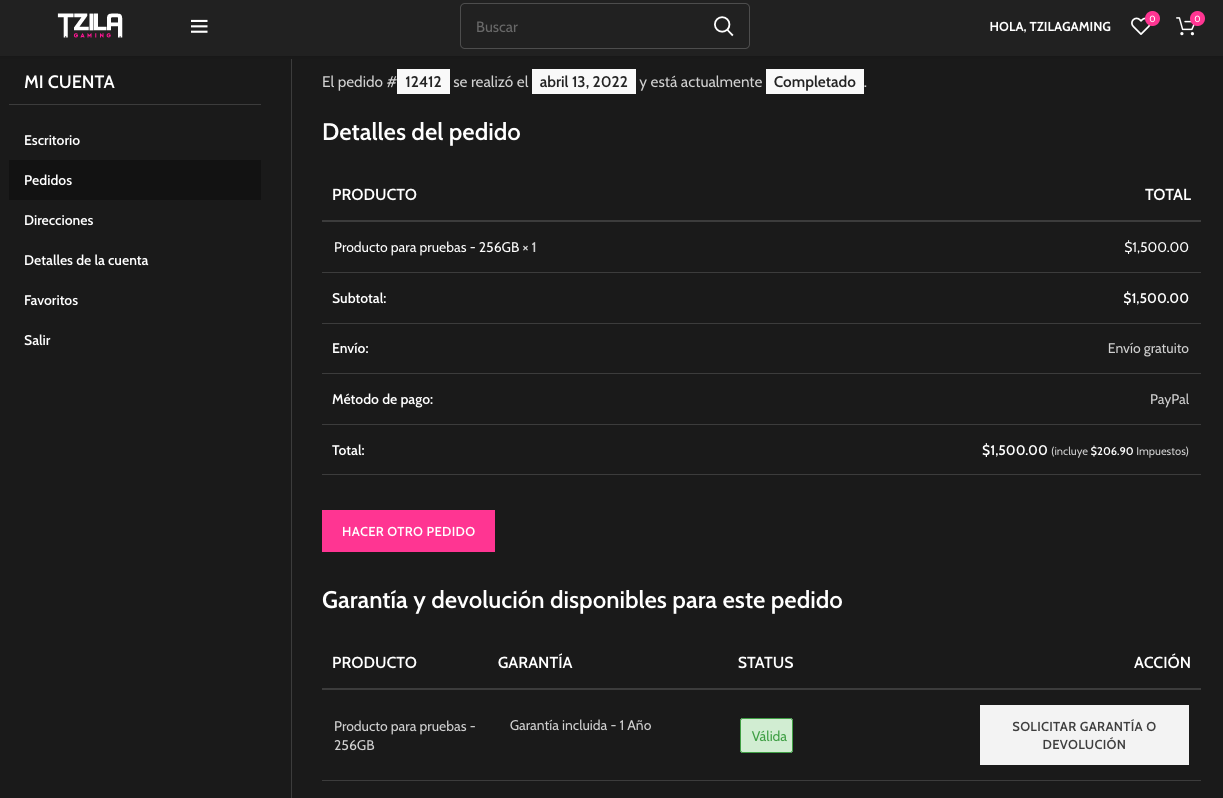Click the Tzila Gaming logo
The height and width of the screenshot is (798, 1223).
pos(90,26)
